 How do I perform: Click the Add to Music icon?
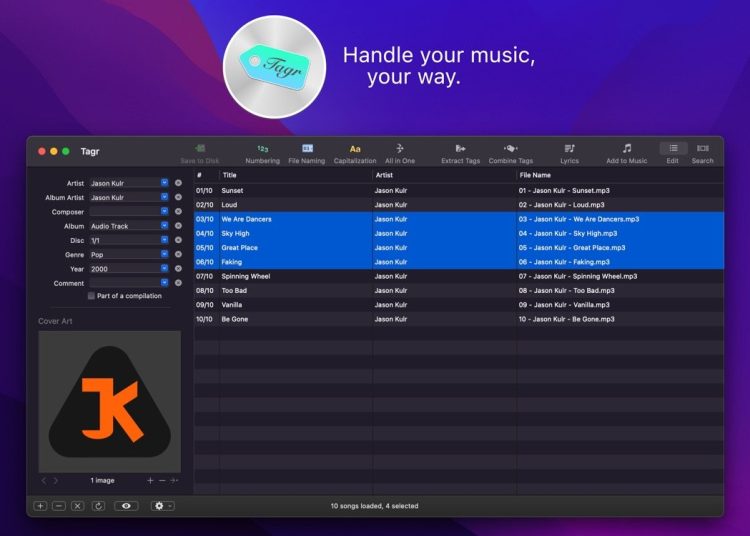[626, 152]
